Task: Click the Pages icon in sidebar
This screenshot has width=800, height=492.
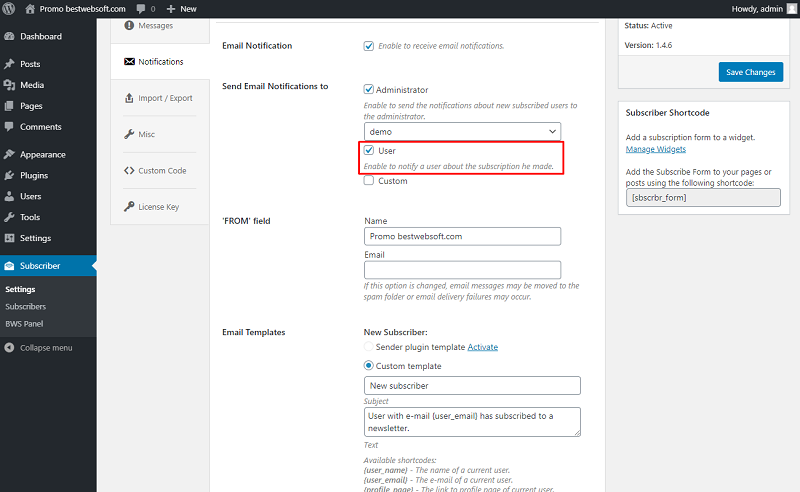Action: pos(9,106)
